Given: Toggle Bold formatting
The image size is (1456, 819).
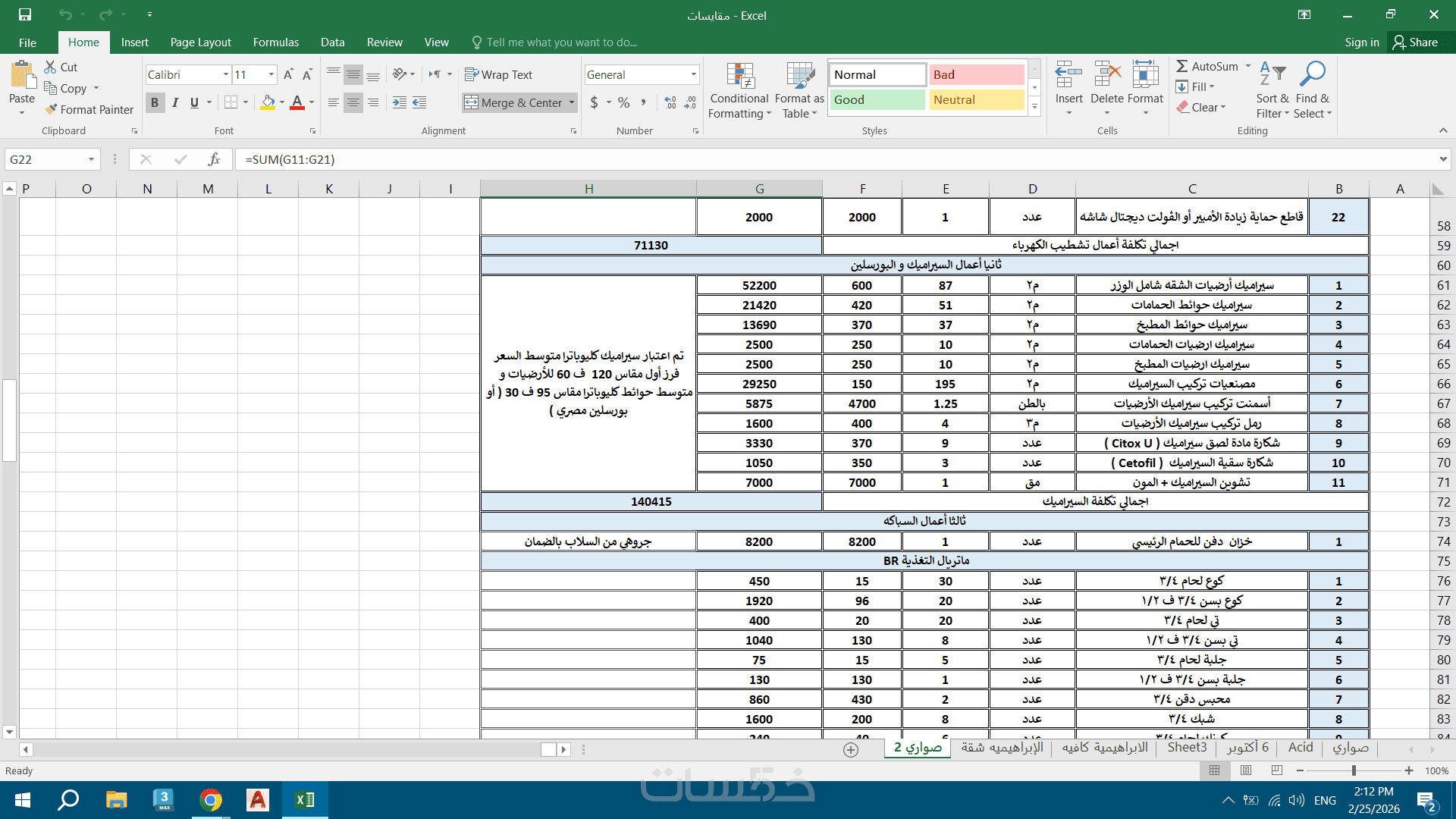Looking at the screenshot, I should (155, 102).
